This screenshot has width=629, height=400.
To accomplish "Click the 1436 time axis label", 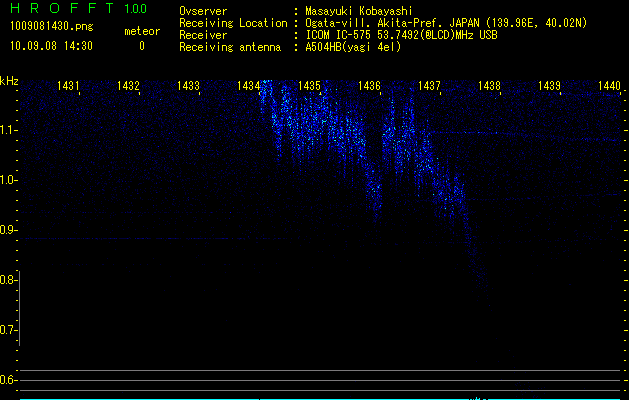I will point(370,87).
